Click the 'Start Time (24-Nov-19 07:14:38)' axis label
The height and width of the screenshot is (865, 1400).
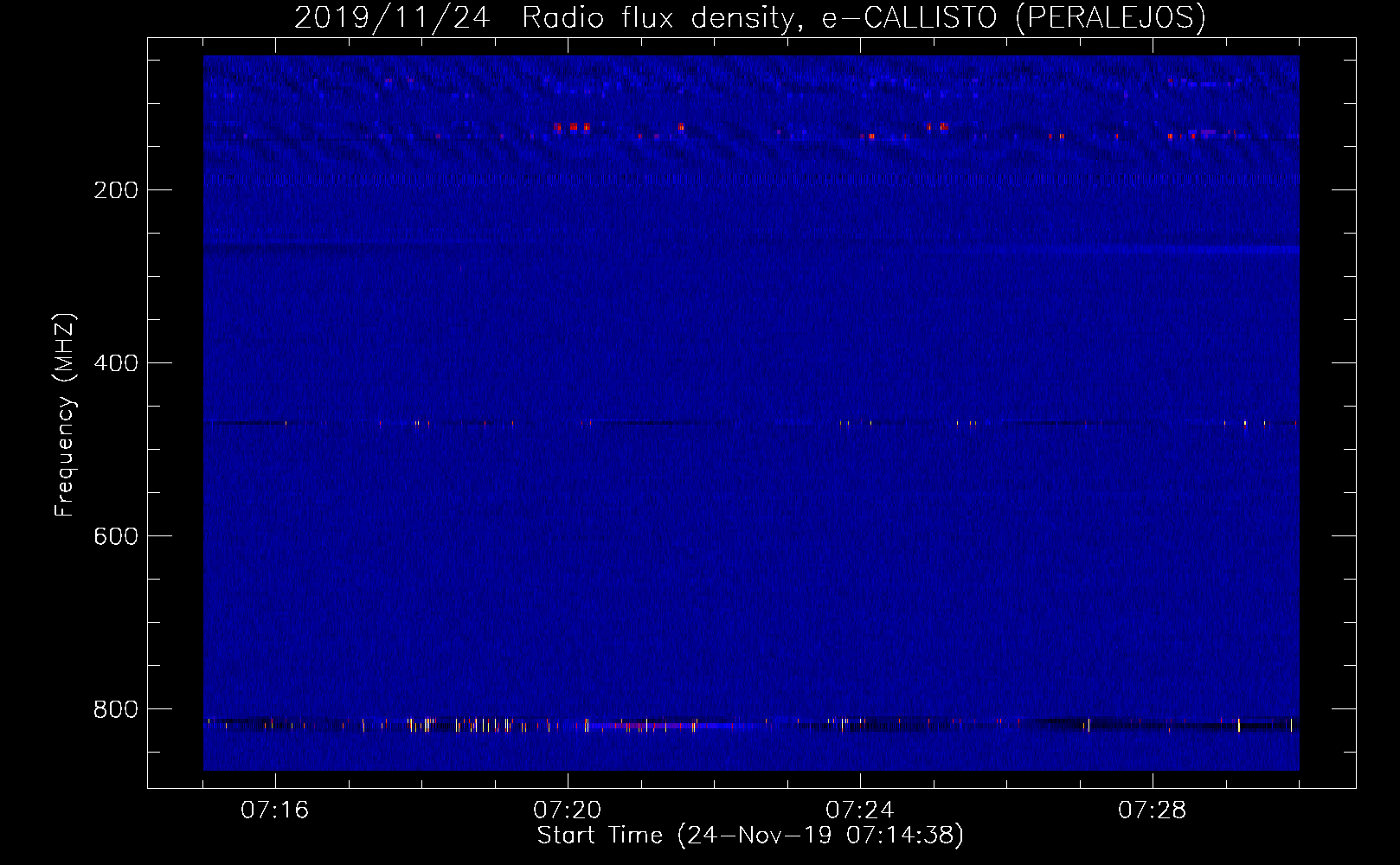[x=750, y=836]
